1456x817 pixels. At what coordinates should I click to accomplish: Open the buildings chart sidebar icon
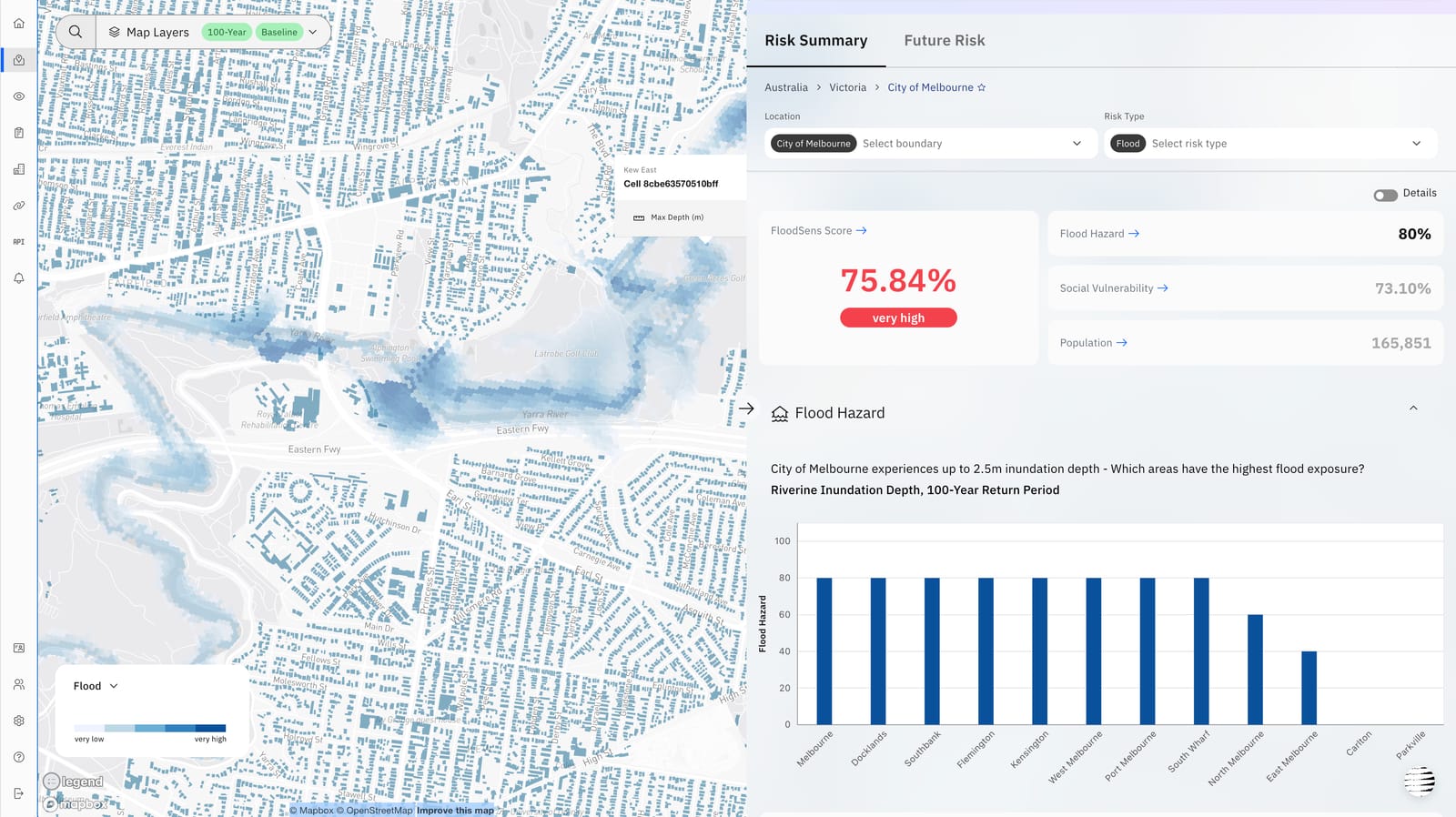18,169
